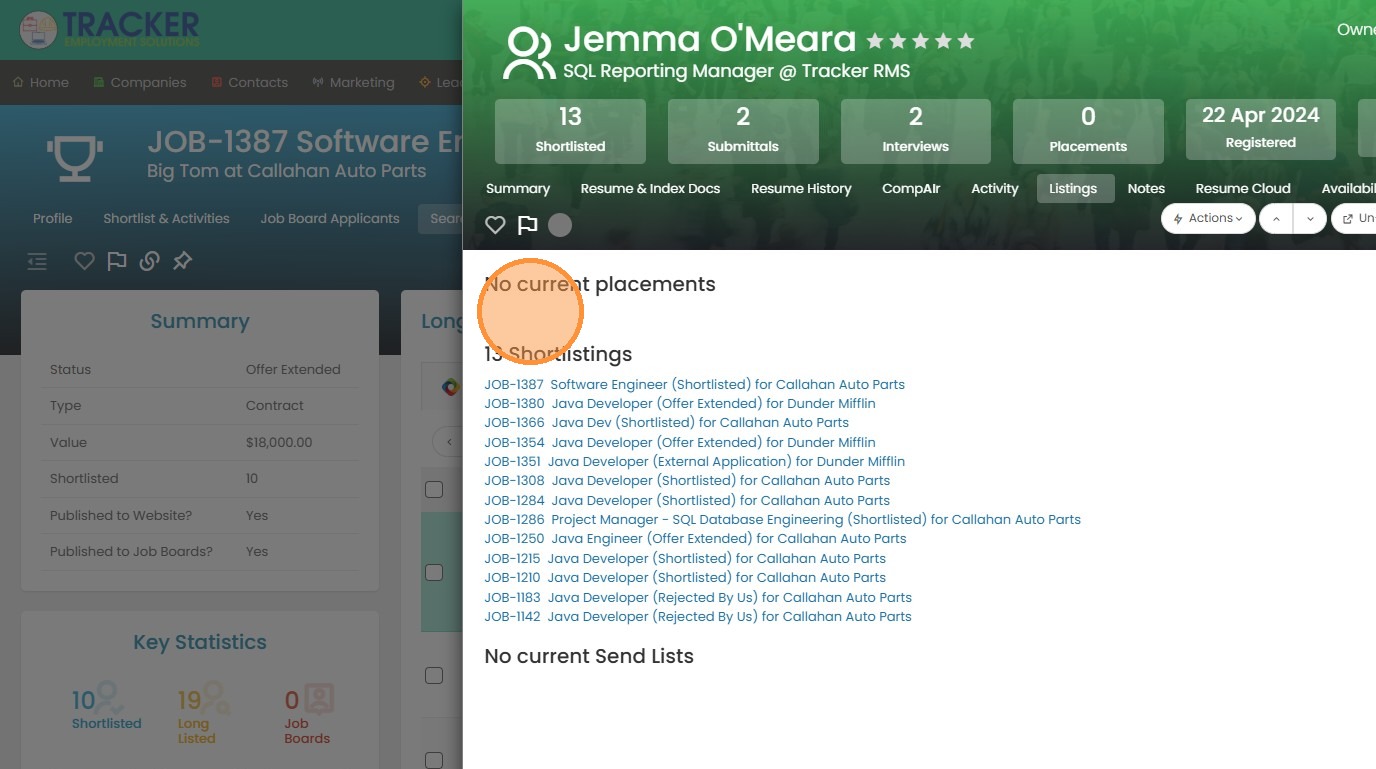The width and height of the screenshot is (1376, 769).
Task: Switch to the Resume Cloud tab
Action: click(1243, 188)
